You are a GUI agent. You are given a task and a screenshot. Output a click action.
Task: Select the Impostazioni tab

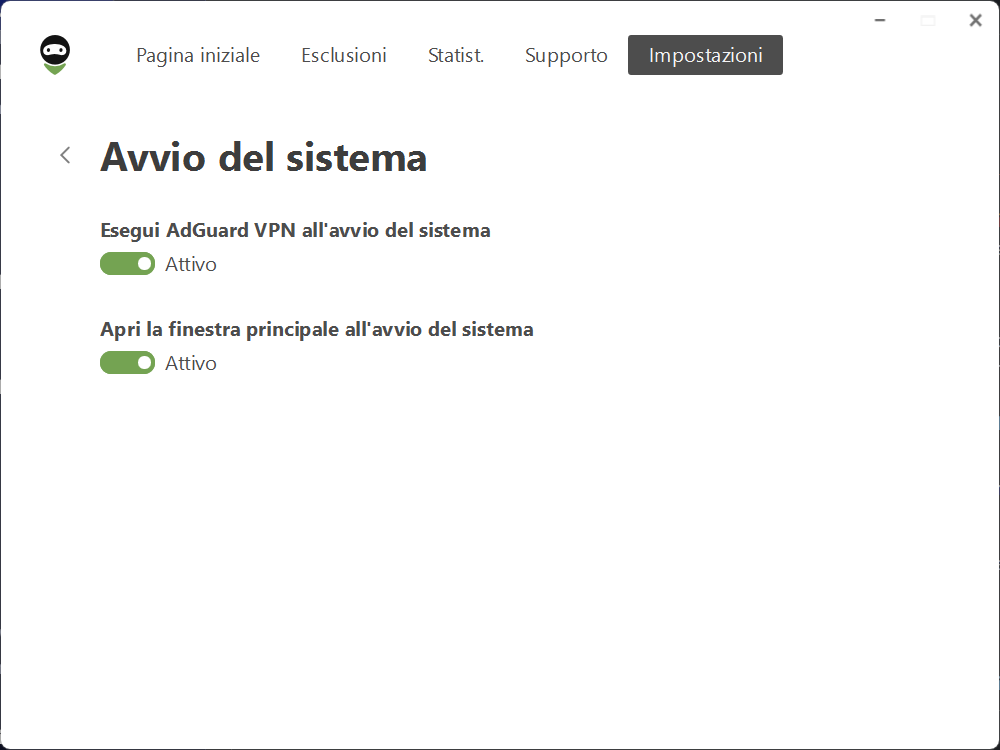705,55
